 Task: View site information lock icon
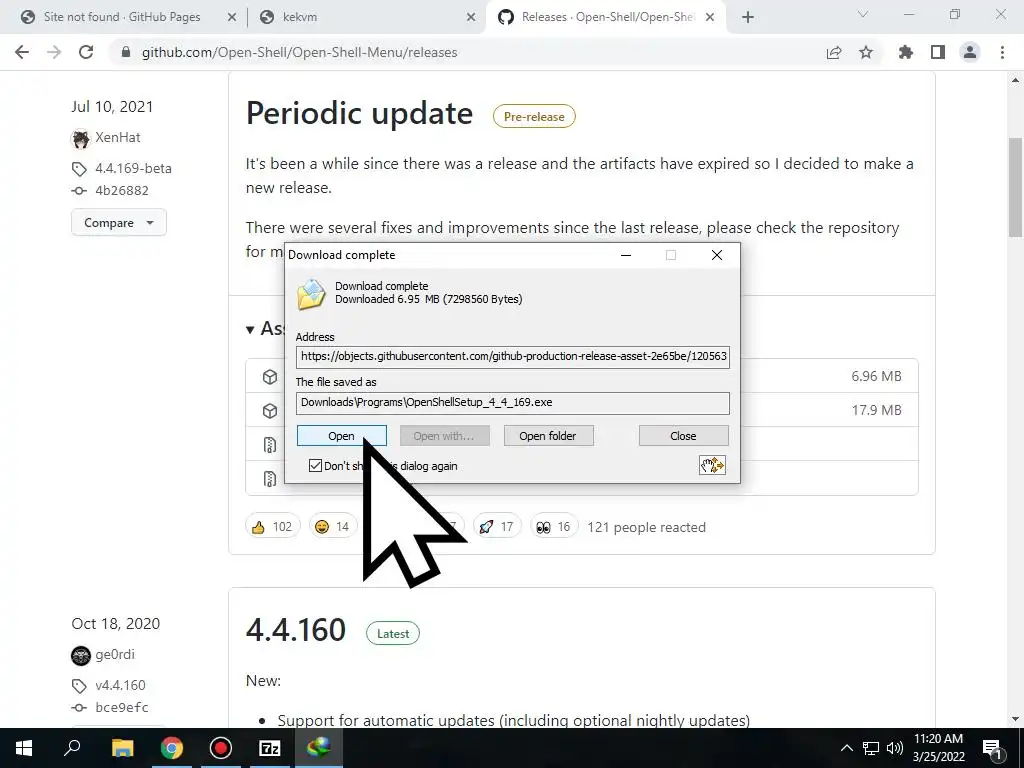click(x=126, y=52)
